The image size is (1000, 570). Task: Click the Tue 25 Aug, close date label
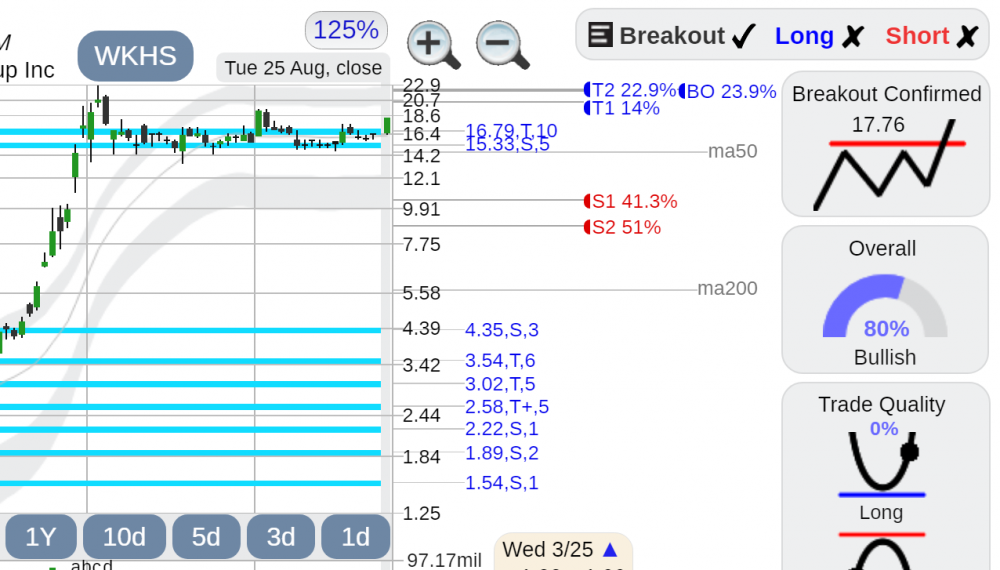coord(303,68)
